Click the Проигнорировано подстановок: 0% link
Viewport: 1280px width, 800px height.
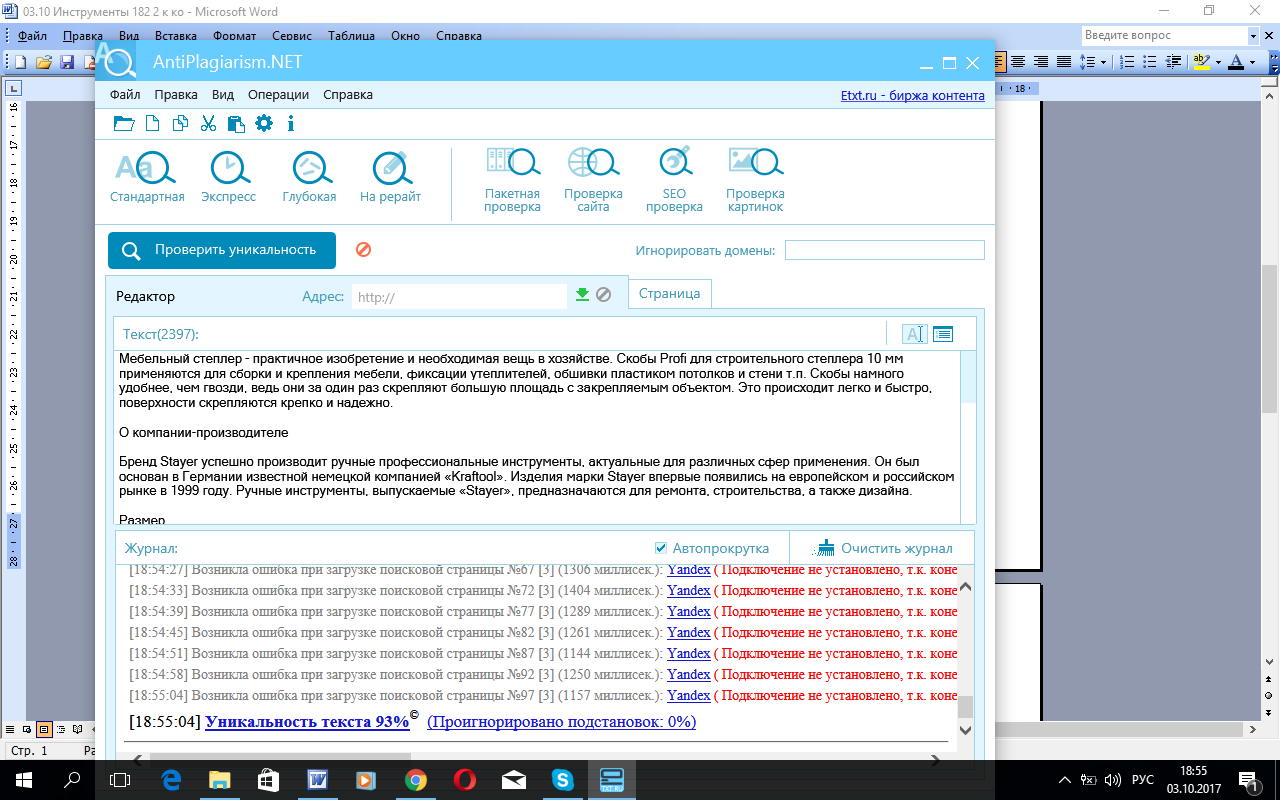click(x=561, y=721)
